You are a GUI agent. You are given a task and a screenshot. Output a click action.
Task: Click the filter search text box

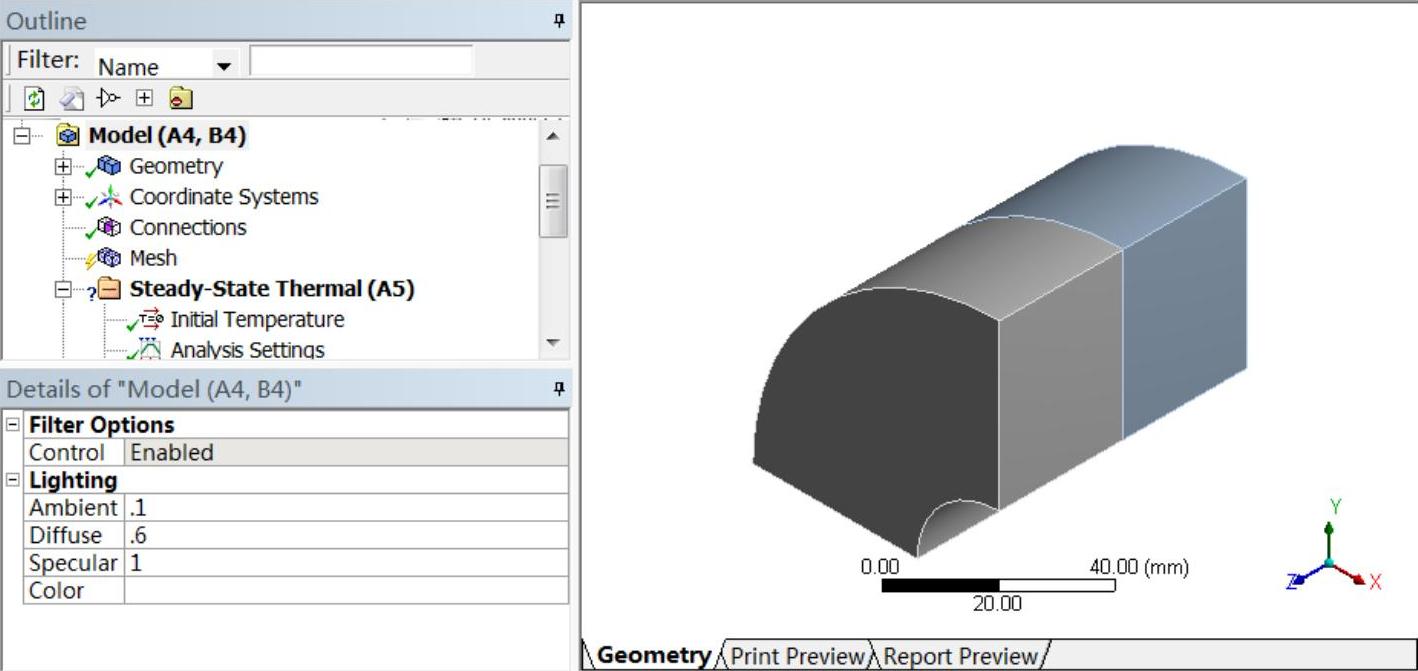(360, 62)
